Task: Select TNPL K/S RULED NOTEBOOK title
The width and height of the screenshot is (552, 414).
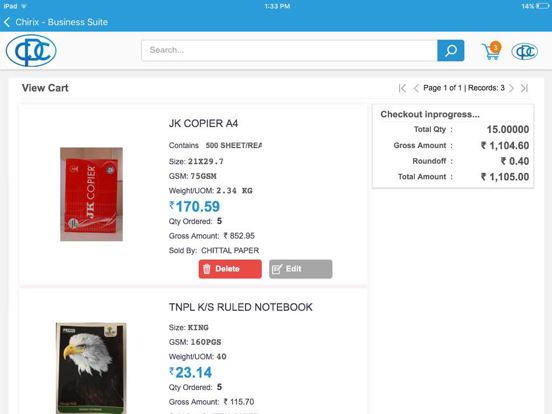Action: (x=241, y=307)
